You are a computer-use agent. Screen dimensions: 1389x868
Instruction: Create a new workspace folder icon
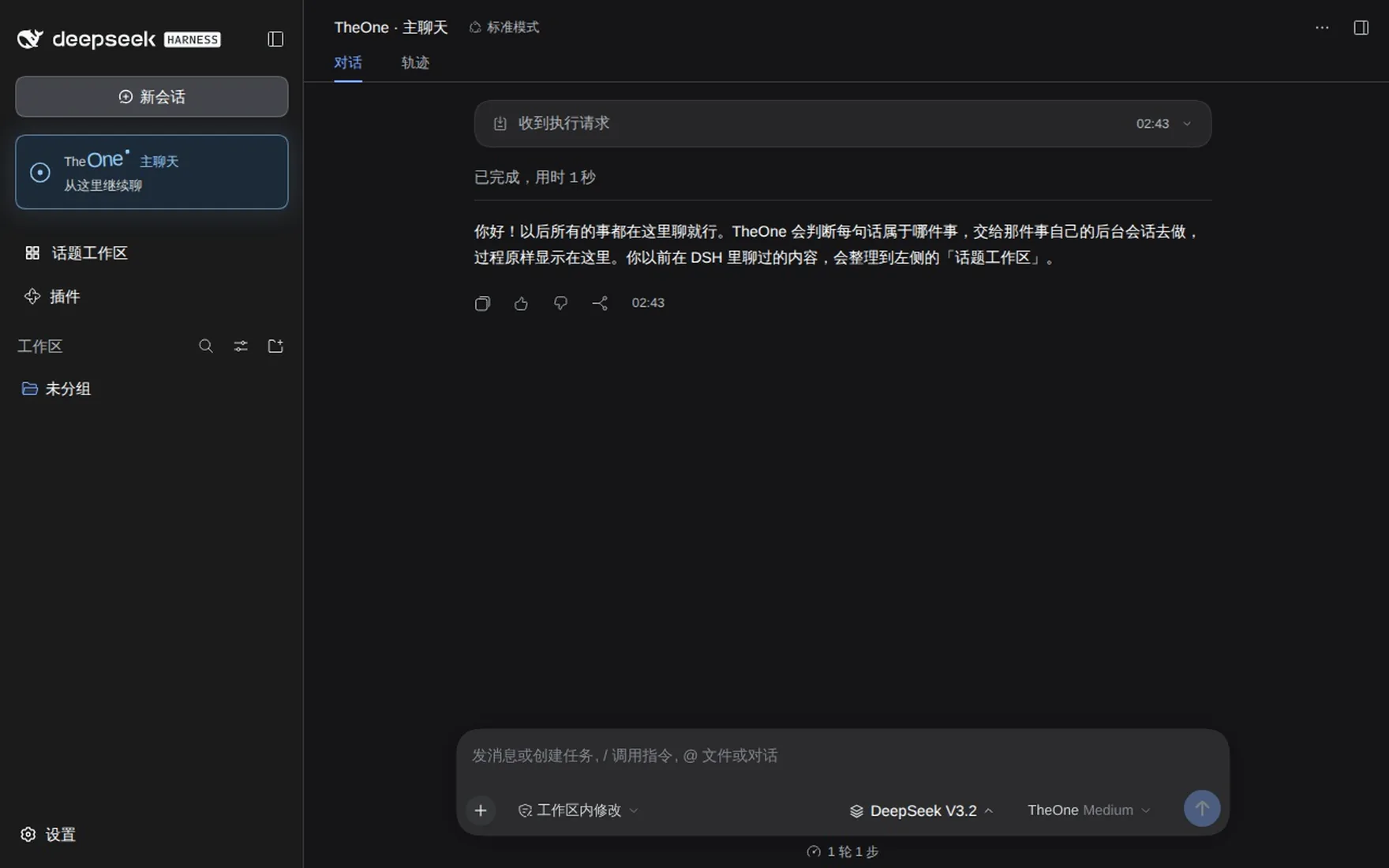coord(275,346)
